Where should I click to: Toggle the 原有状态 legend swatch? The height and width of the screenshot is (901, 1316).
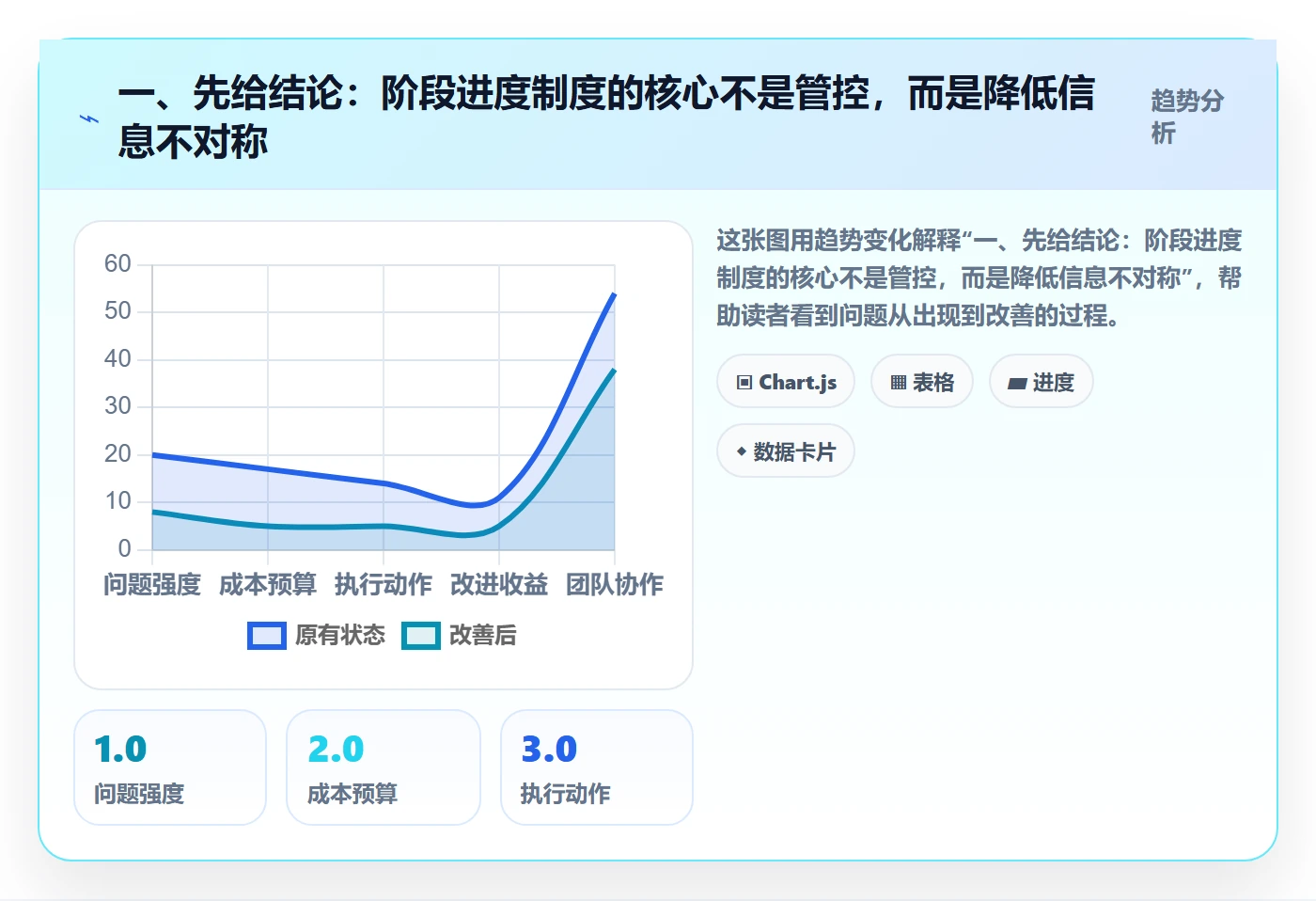click(x=267, y=636)
